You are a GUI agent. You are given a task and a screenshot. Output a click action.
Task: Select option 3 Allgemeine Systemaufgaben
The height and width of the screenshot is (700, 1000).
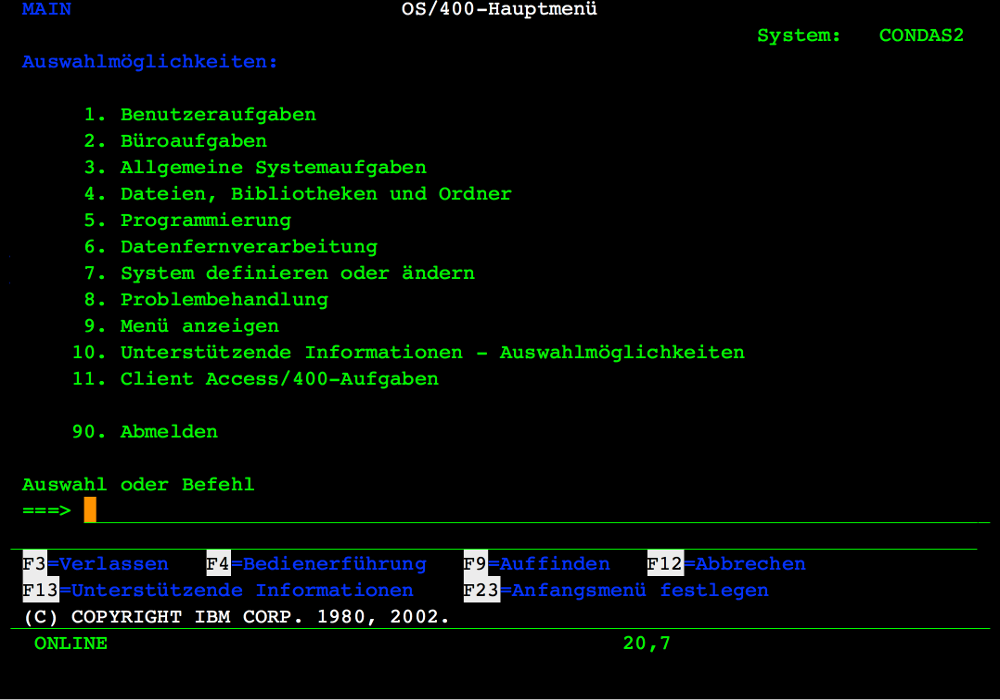tap(256, 168)
